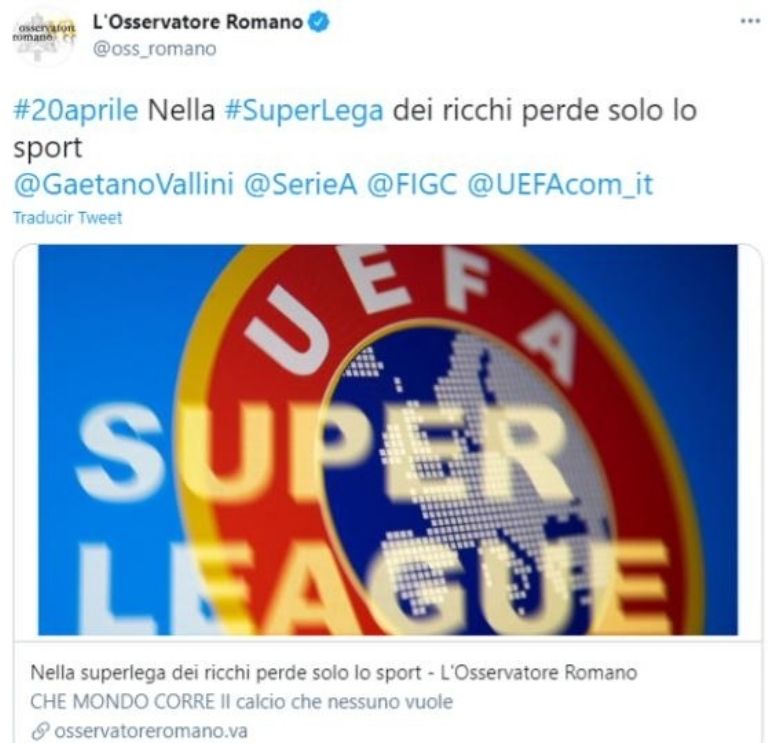Click the CHE MONDO CORRE card description

[241, 702]
